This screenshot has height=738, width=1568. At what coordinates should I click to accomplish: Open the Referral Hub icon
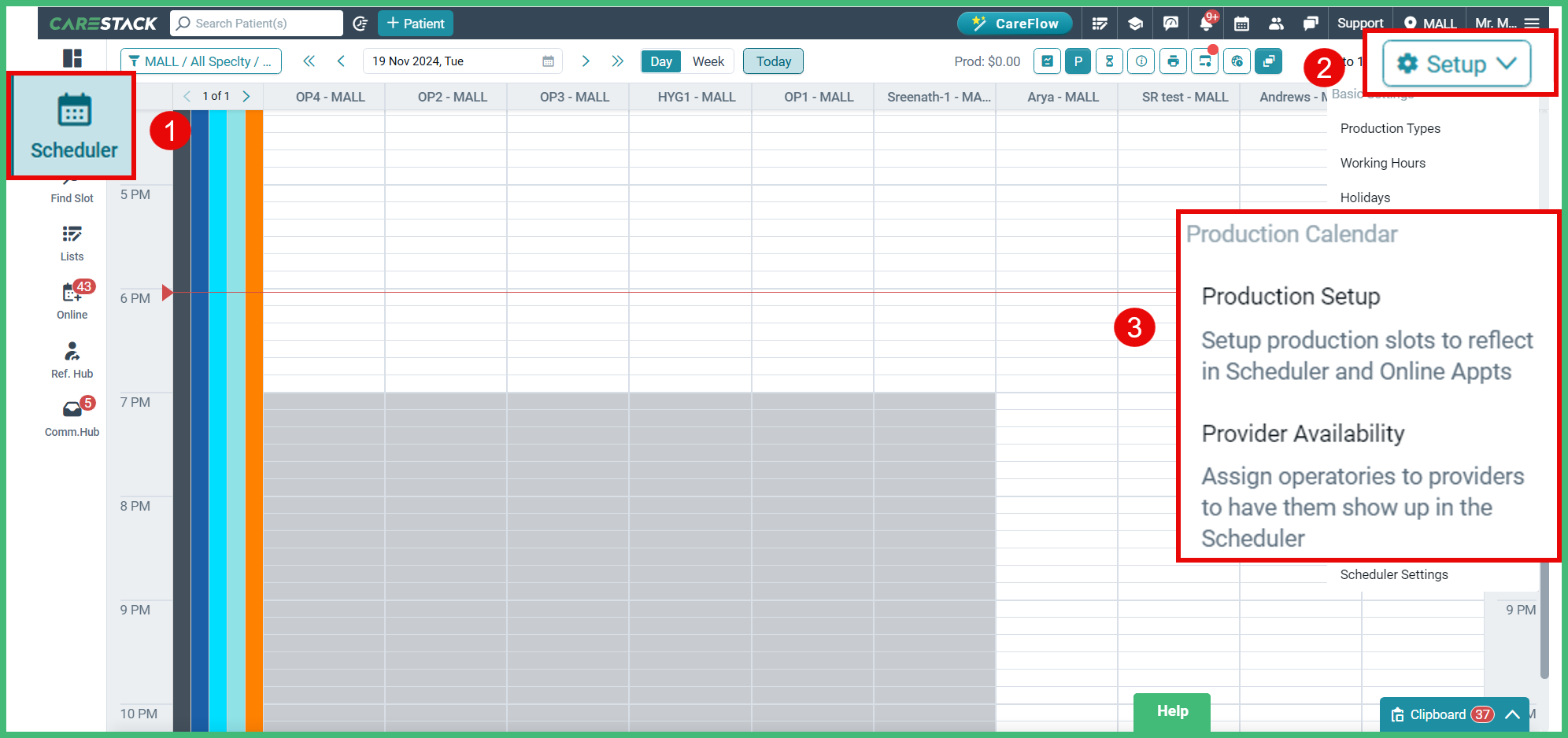[72, 356]
